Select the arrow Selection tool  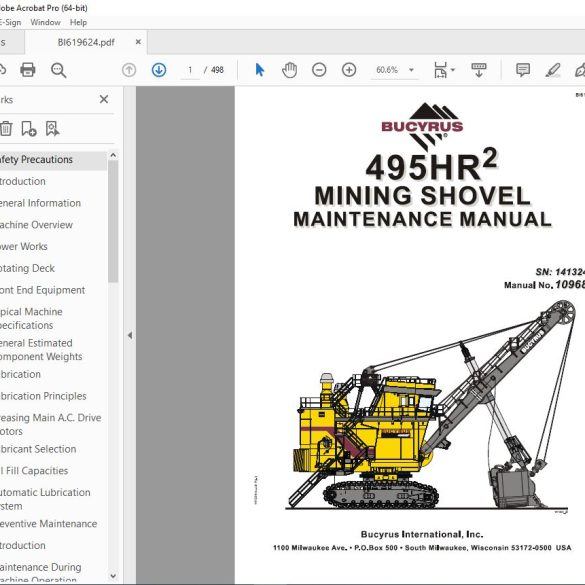pyautogui.click(x=260, y=70)
